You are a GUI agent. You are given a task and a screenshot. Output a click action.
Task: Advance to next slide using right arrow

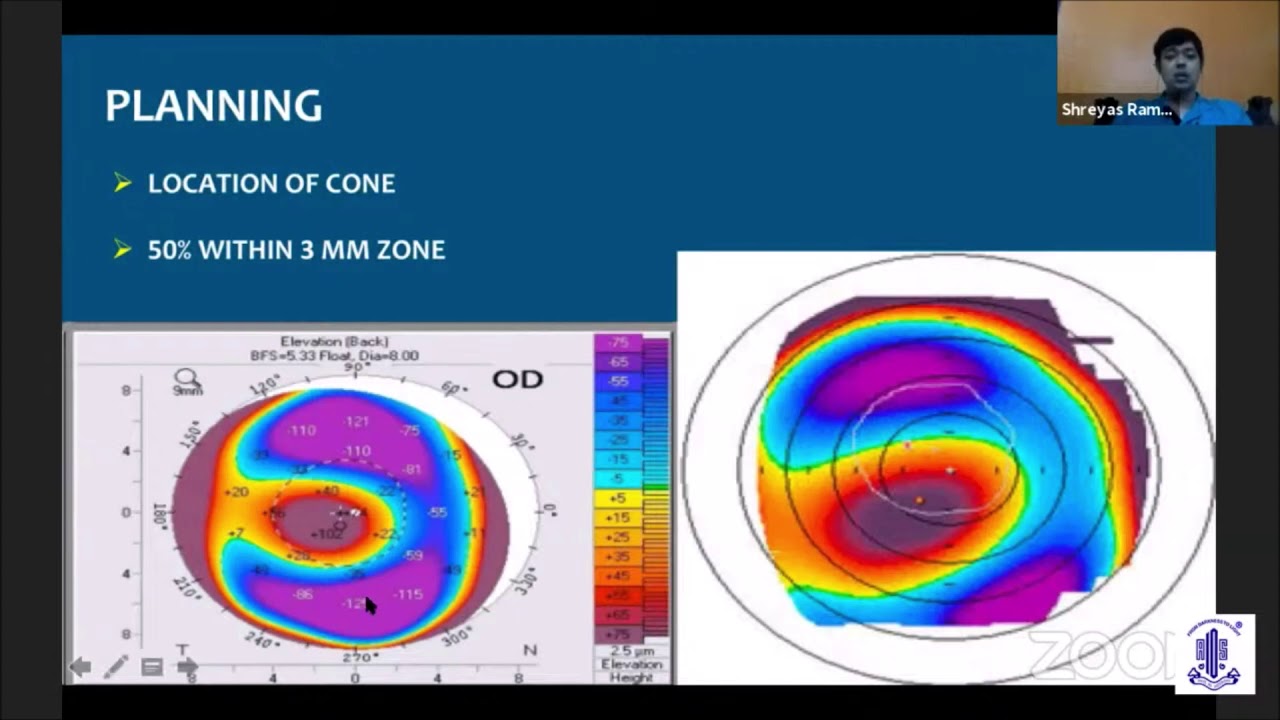click(x=188, y=667)
